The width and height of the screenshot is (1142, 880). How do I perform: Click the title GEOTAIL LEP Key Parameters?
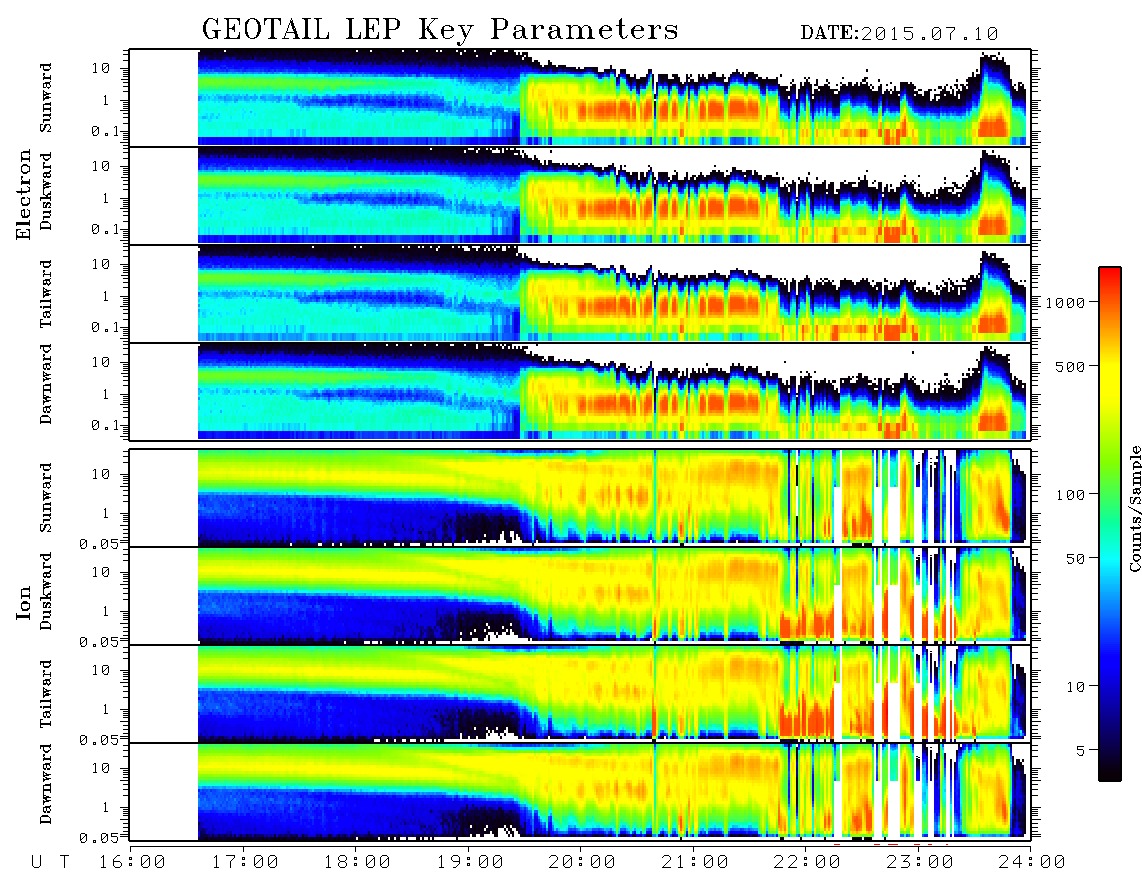pyautogui.click(x=440, y=30)
